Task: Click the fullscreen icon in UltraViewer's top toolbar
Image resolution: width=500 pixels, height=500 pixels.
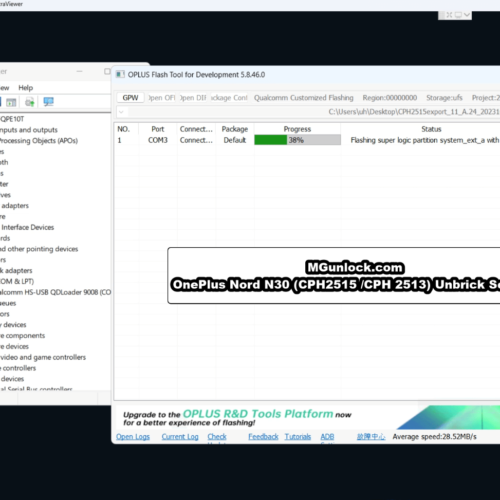Action: [x=449, y=15]
